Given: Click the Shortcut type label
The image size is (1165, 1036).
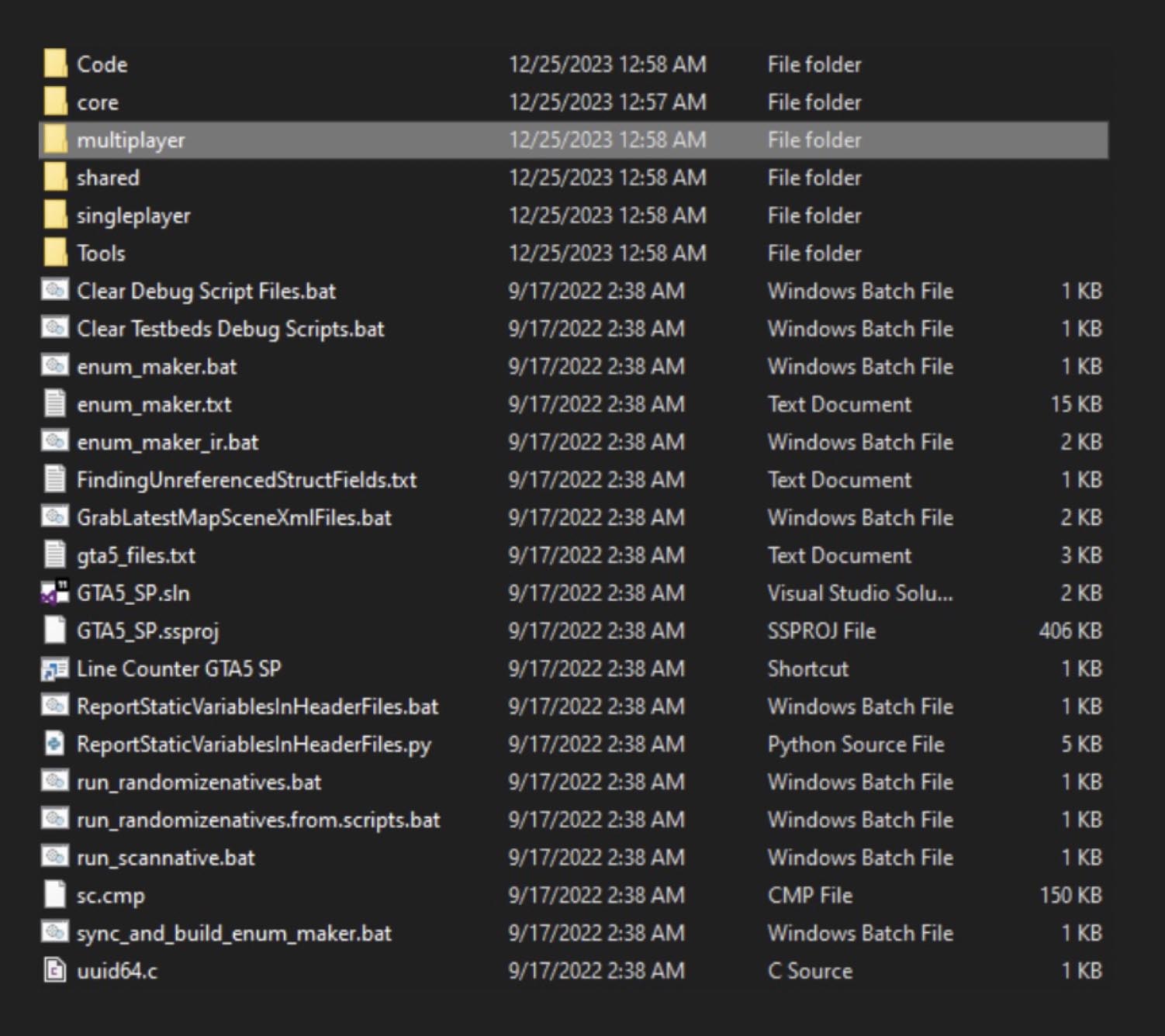Looking at the screenshot, I should (x=808, y=668).
